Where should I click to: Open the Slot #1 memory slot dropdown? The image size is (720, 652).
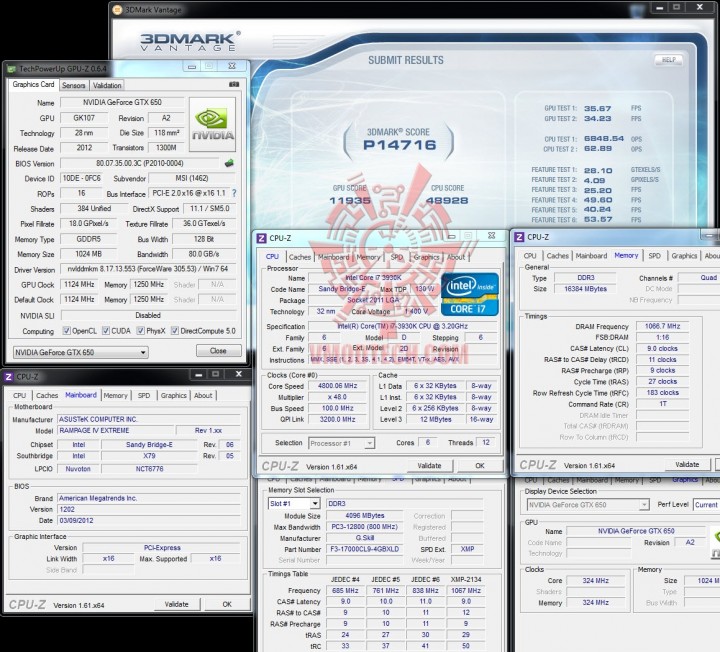coord(294,504)
